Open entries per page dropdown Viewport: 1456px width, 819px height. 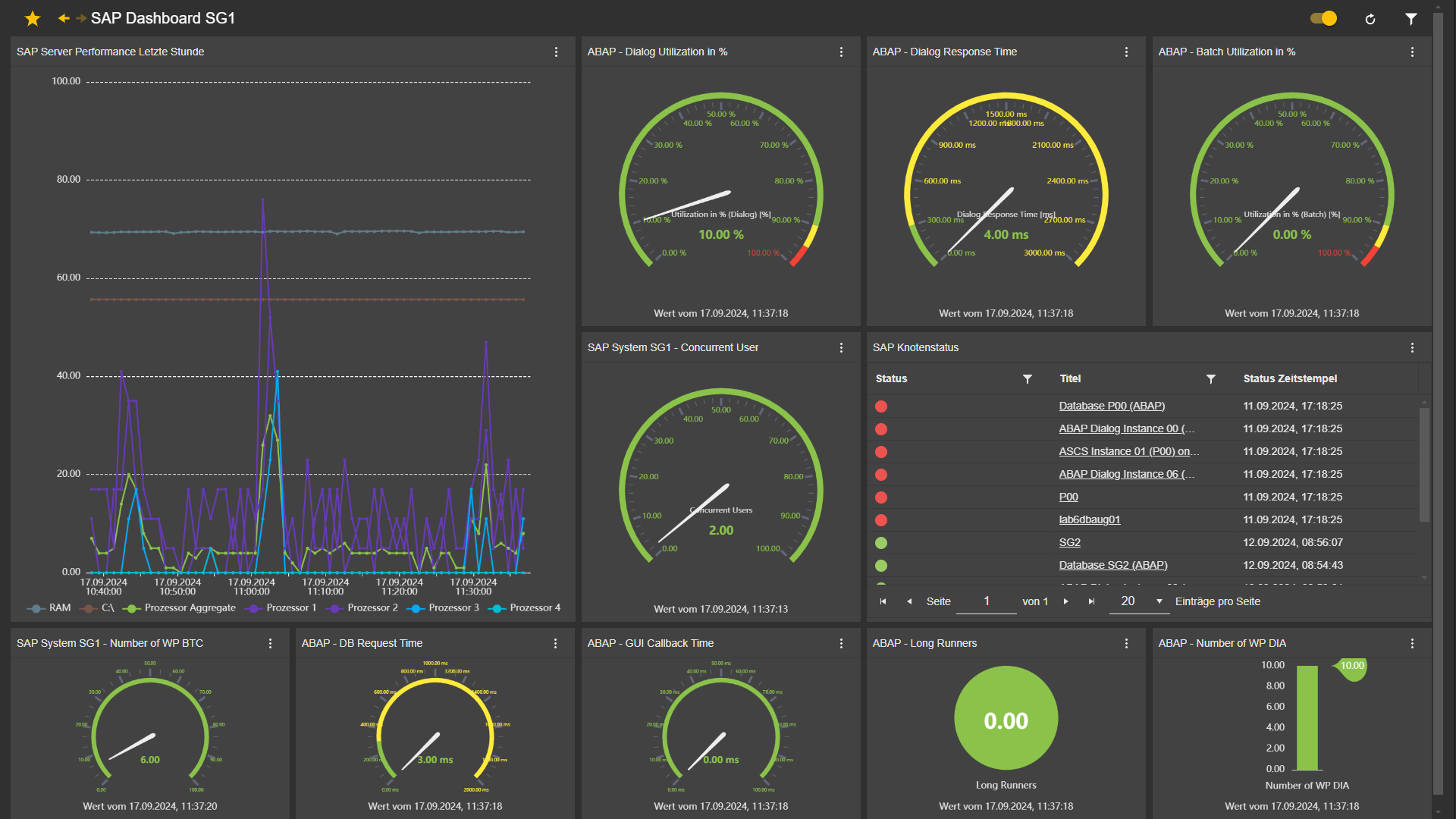tap(1159, 601)
